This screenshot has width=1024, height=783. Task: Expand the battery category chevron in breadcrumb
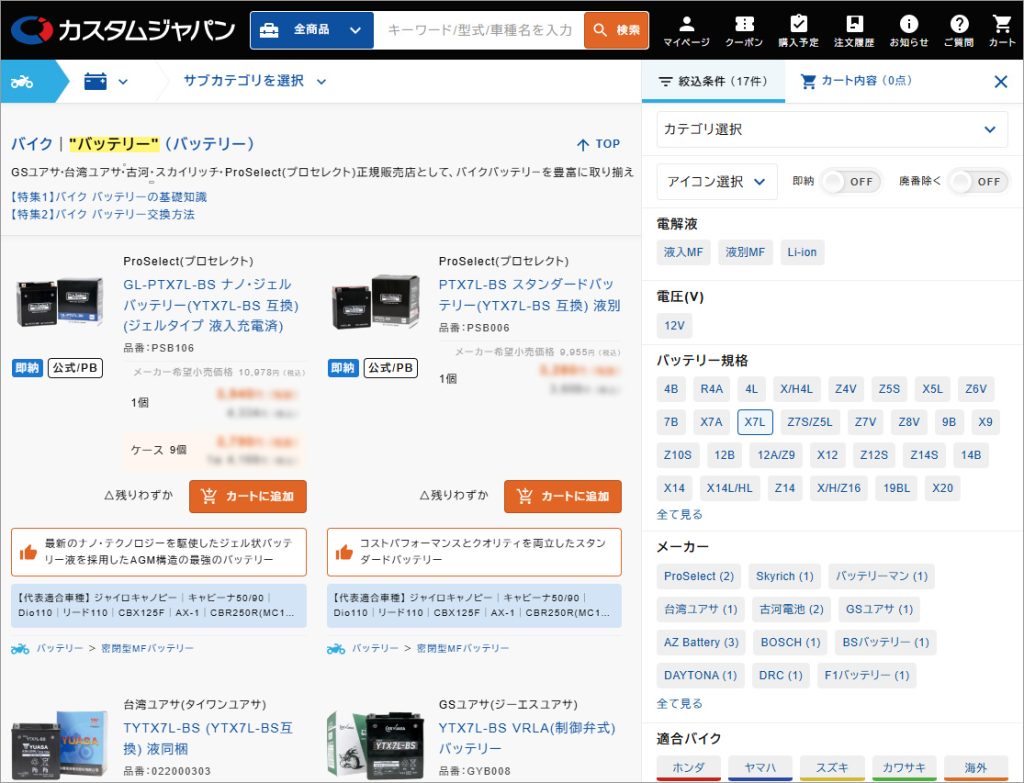click(123, 82)
